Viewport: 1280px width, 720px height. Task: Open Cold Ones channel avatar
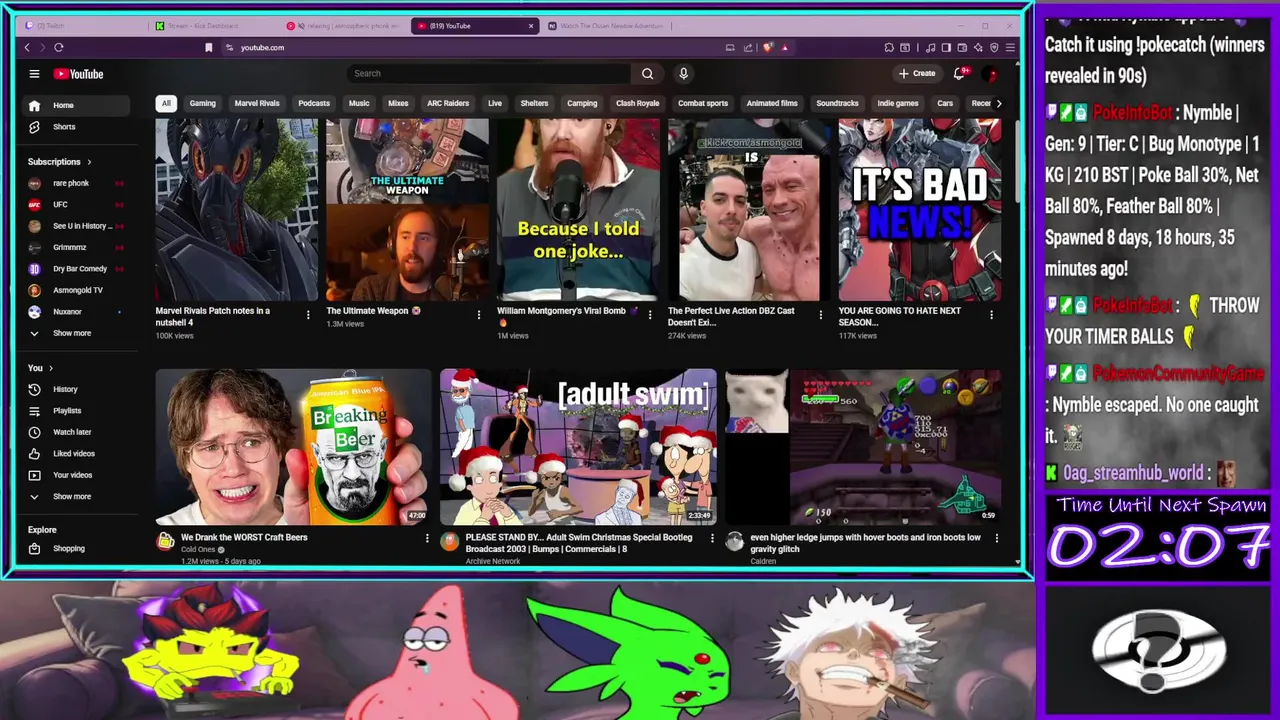[165, 541]
